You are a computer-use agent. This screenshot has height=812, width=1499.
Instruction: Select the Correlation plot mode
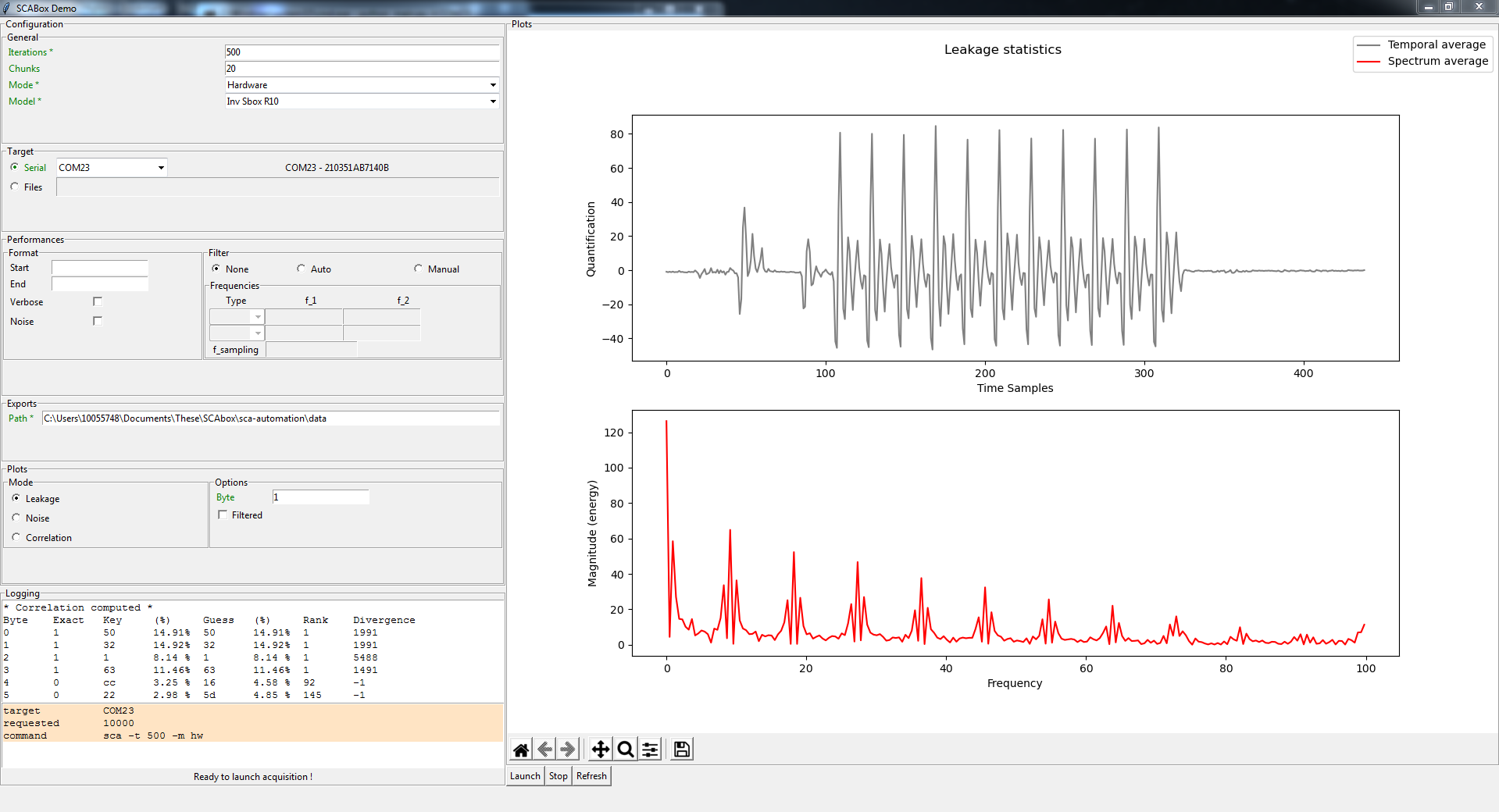[16, 537]
